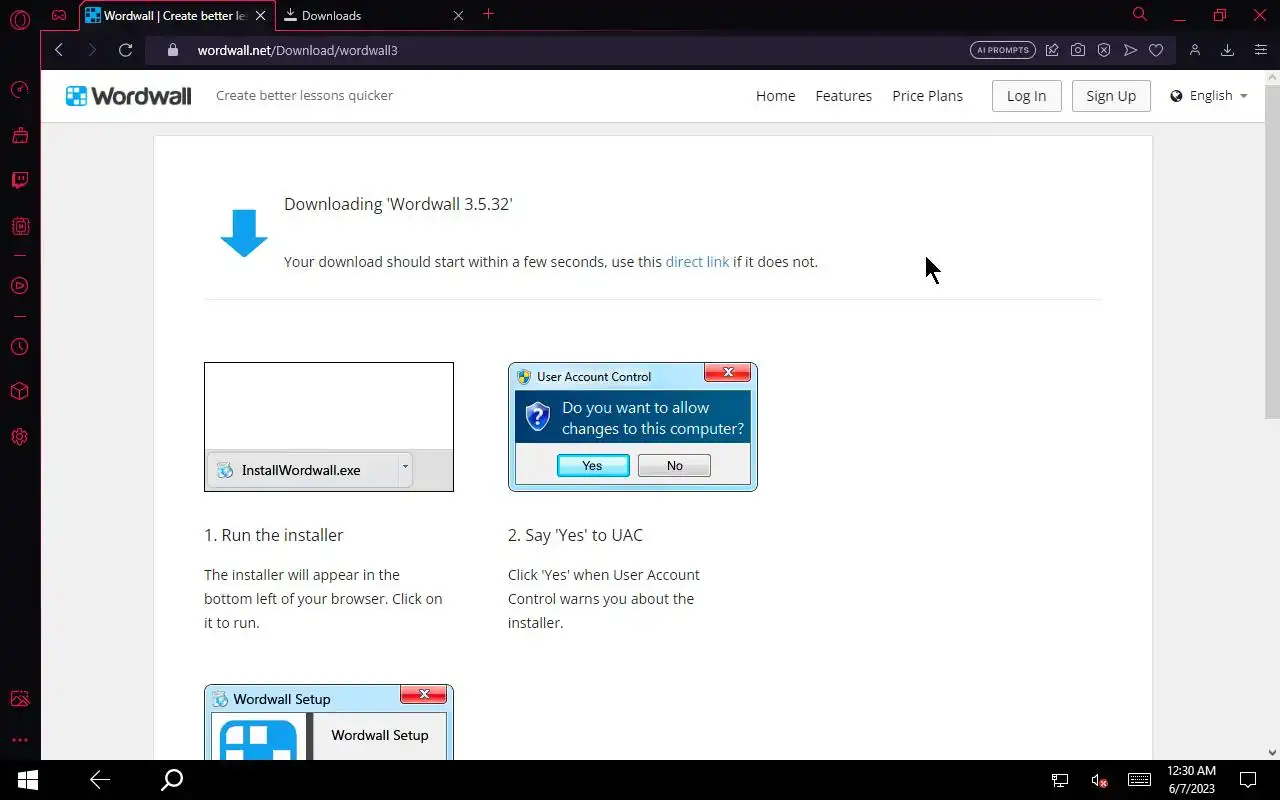The width and height of the screenshot is (1280, 800).
Task: Open Extensions cube icon in sidebar
Action: [19, 392]
